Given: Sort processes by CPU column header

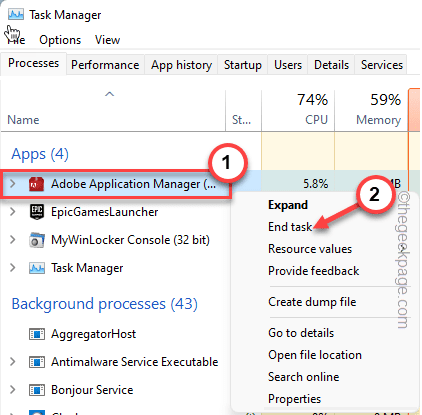Looking at the screenshot, I should [x=298, y=110].
